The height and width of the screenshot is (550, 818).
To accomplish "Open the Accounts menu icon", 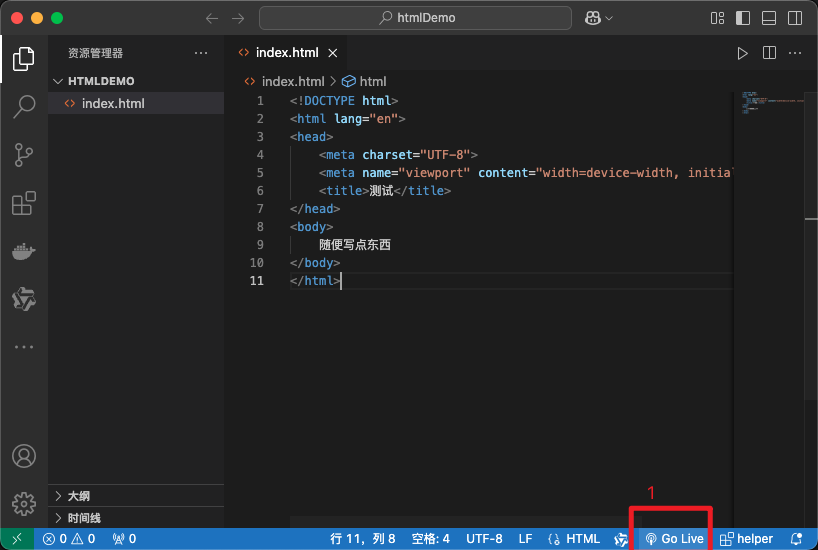I will point(24,457).
